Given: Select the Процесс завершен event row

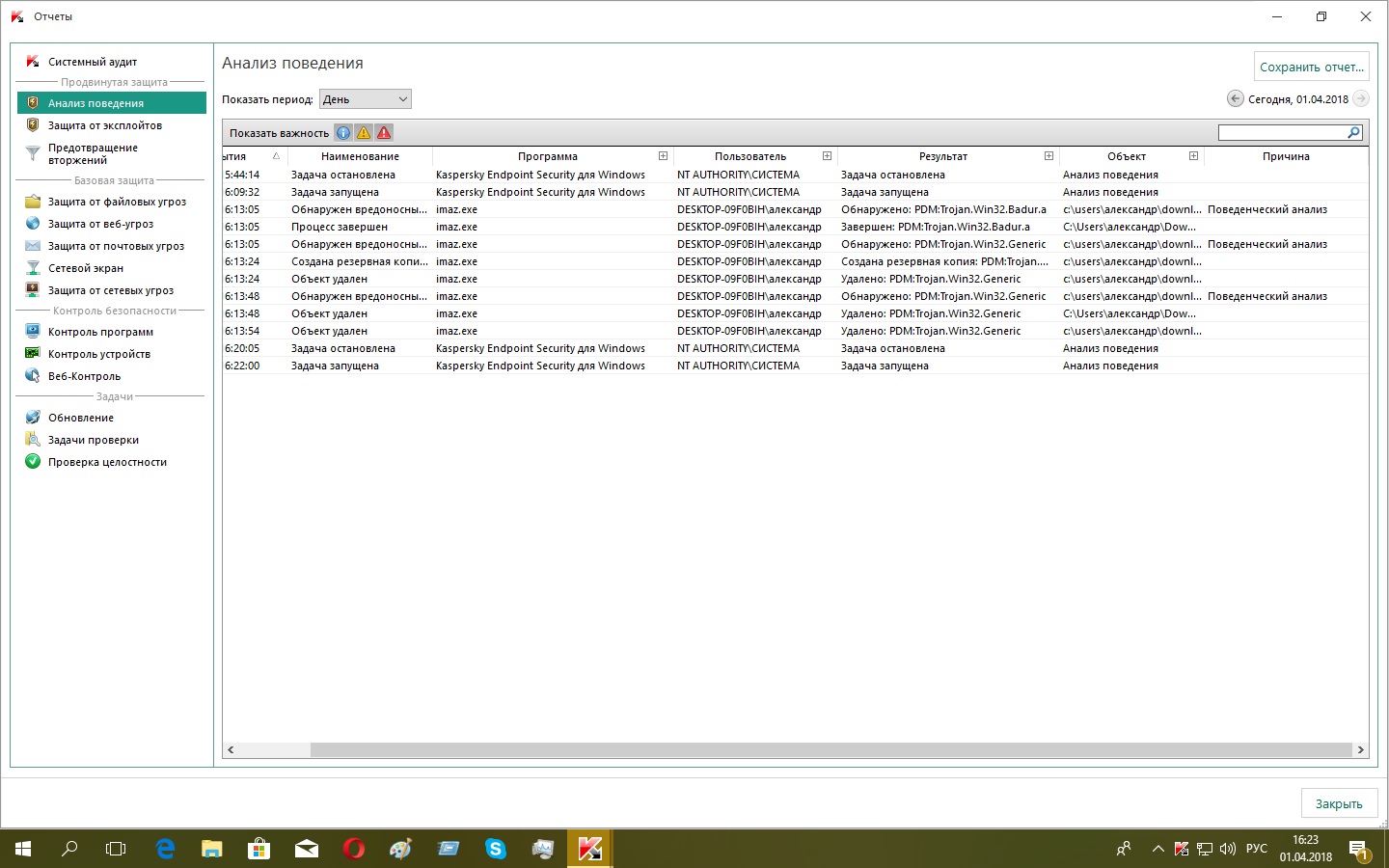Looking at the screenshot, I should pyautogui.click(x=795, y=227).
